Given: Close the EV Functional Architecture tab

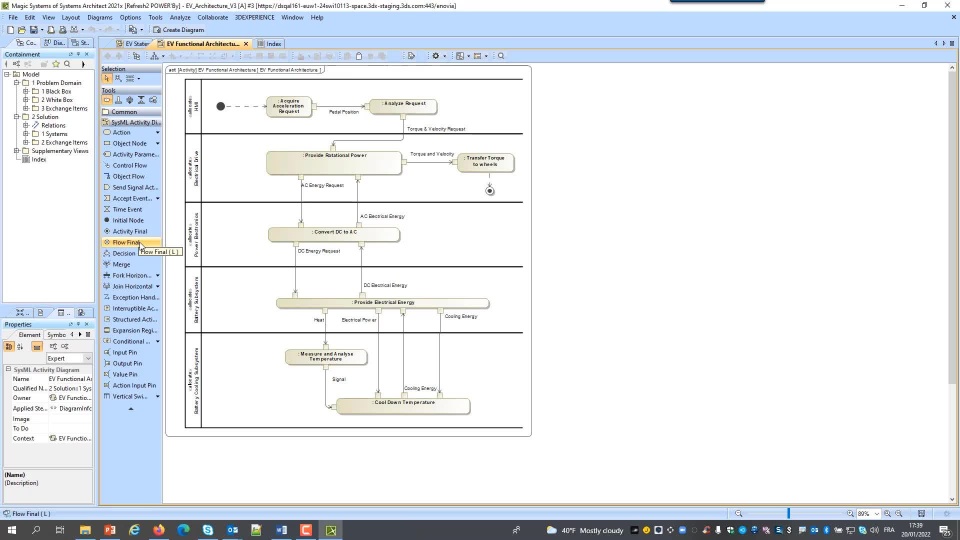Looking at the screenshot, I should tap(246, 44).
